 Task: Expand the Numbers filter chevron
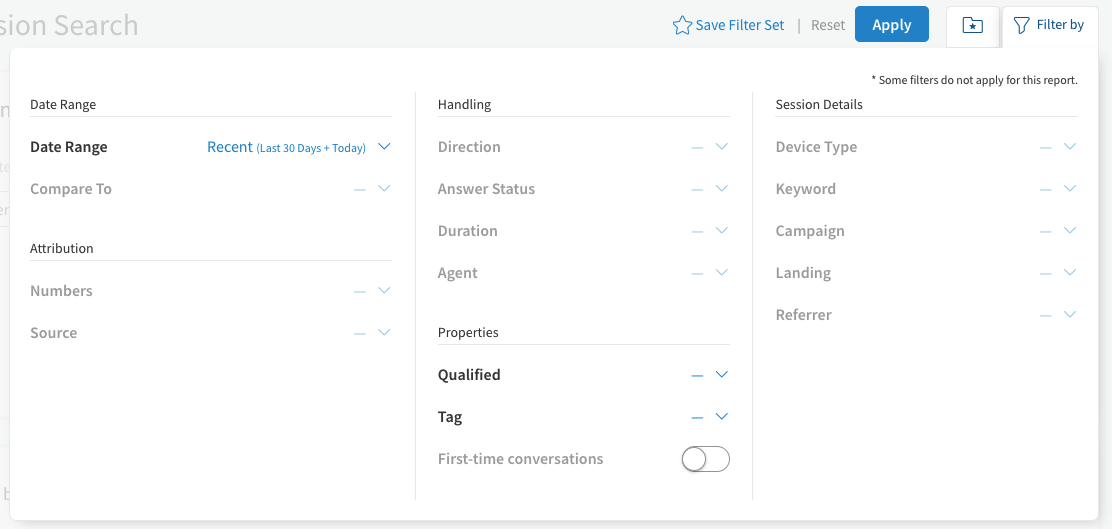point(384,291)
